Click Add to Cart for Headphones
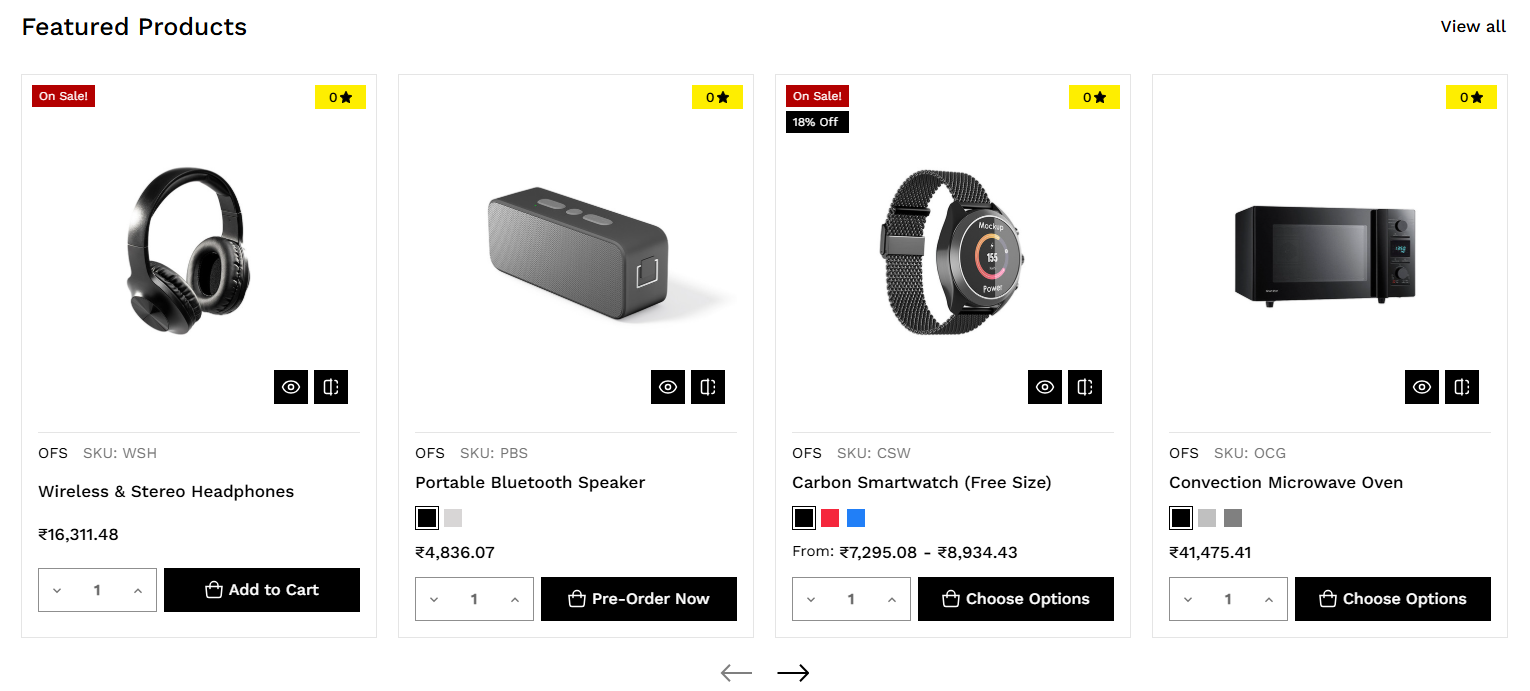Viewport: 1530px width, 691px height. tap(262, 590)
